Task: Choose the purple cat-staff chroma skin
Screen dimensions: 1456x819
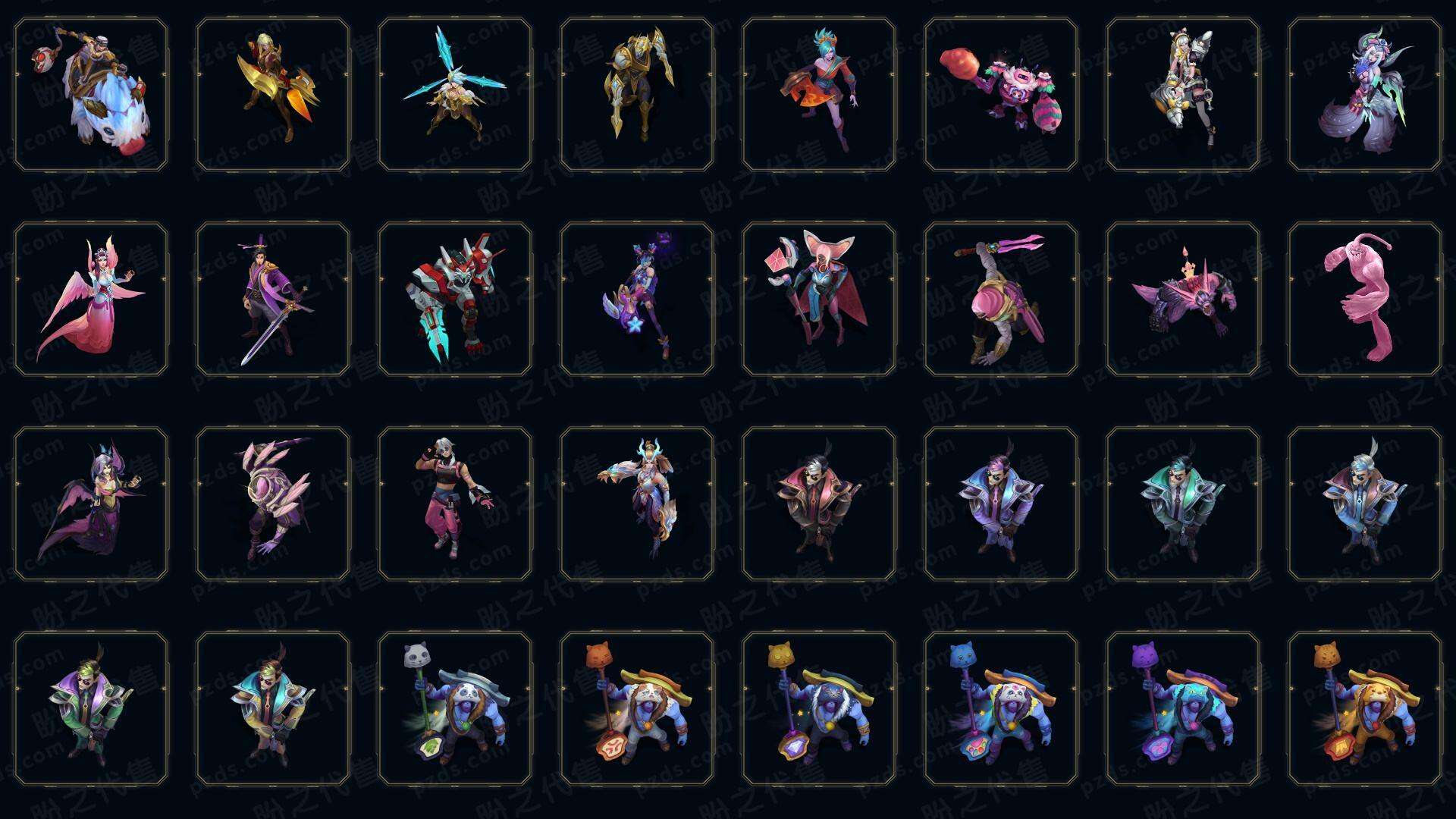Action: pyautogui.click(x=1183, y=708)
